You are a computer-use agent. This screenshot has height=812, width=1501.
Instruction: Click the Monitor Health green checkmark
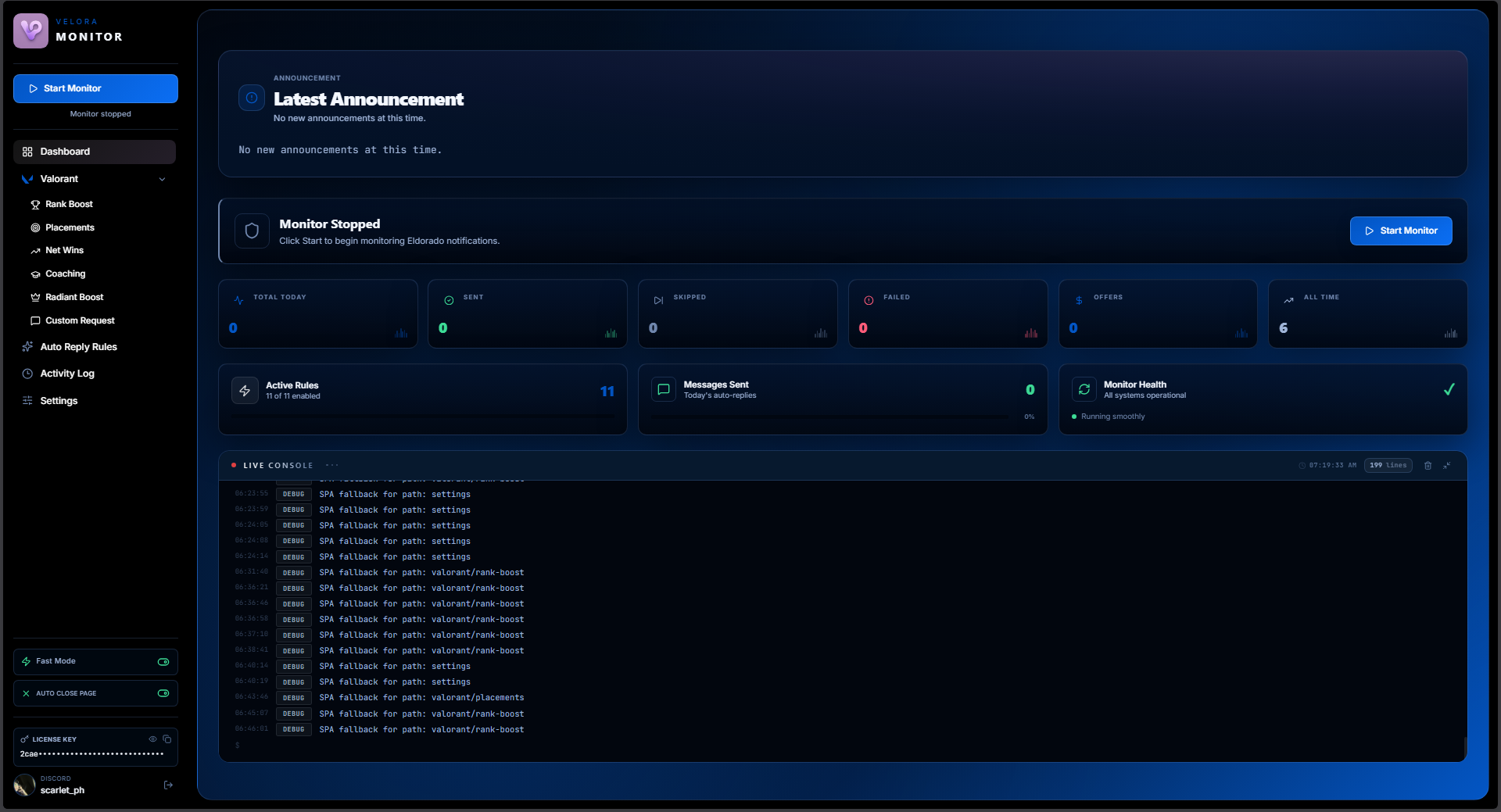coord(1449,389)
